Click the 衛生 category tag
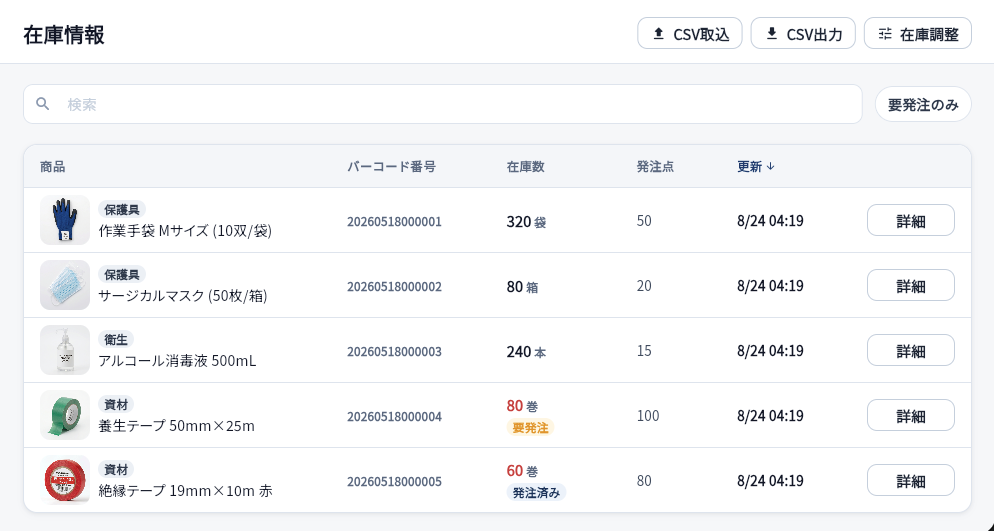Image resolution: width=994 pixels, height=531 pixels. [x=116, y=339]
